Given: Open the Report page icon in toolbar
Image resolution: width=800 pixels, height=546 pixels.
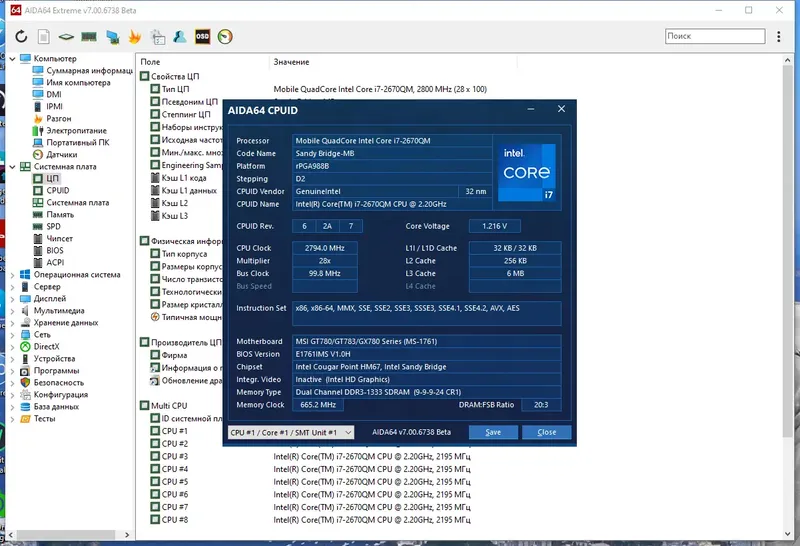Looking at the screenshot, I should tap(44, 36).
